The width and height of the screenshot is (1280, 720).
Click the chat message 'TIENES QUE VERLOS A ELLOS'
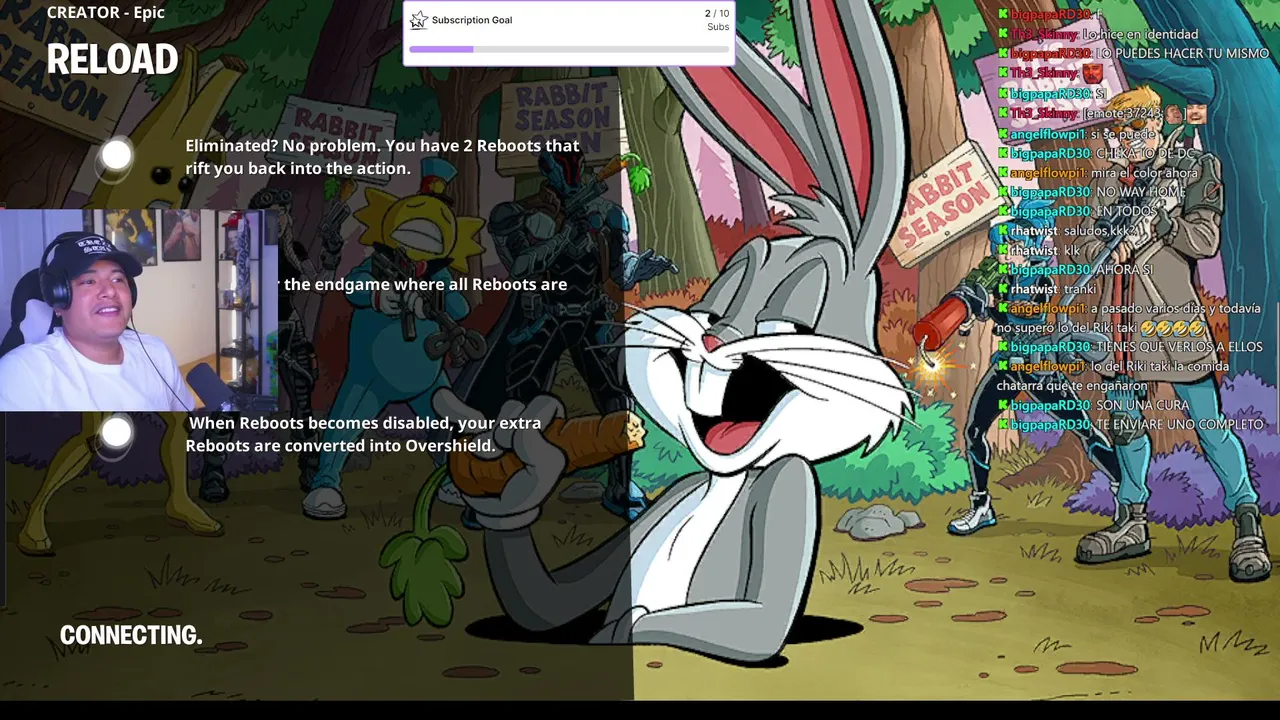pyautogui.click(x=1179, y=347)
